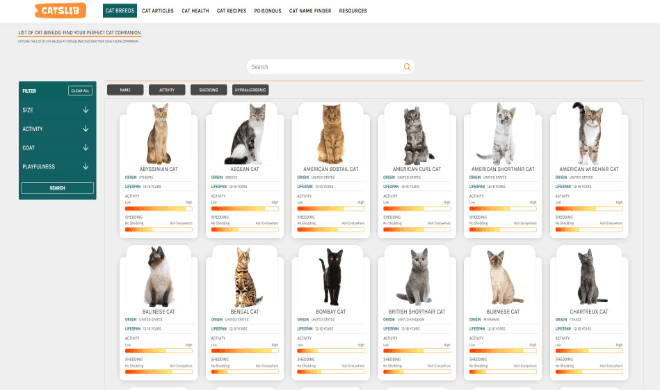
Task: Open the Cat Recipes menu item
Action: pos(231,11)
